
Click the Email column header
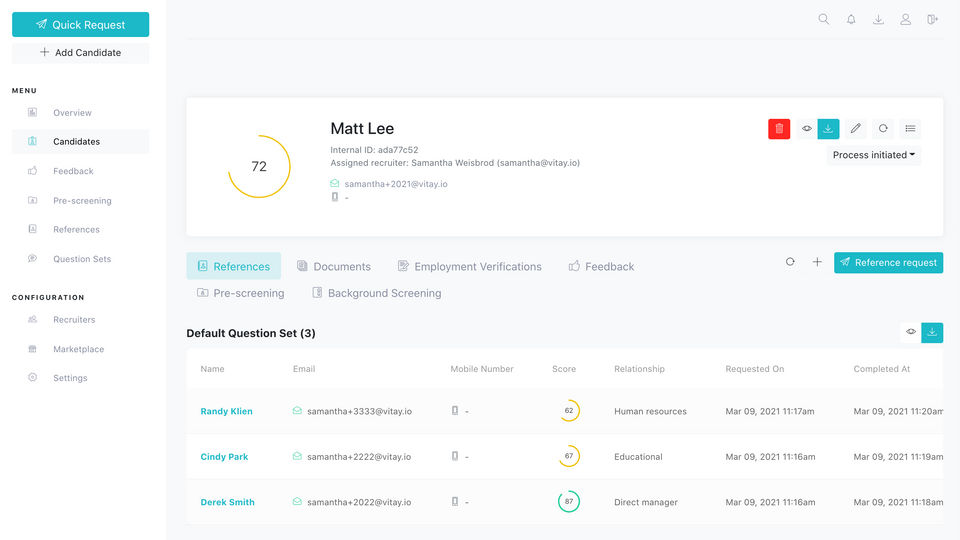click(304, 369)
